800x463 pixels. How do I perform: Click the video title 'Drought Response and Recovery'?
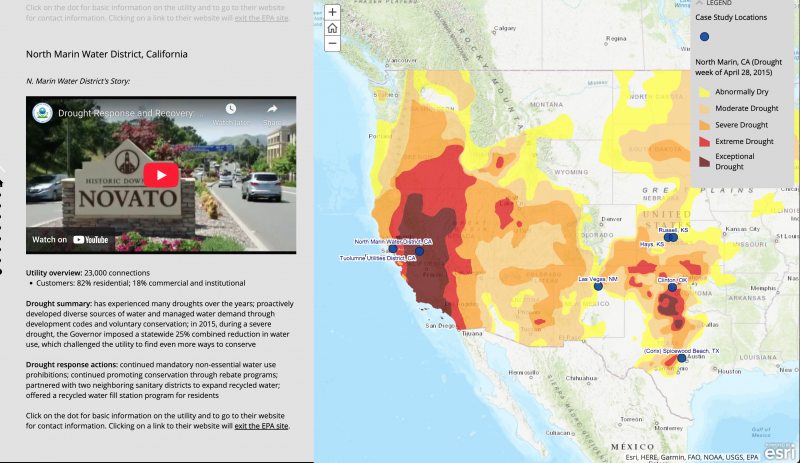pos(130,113)
